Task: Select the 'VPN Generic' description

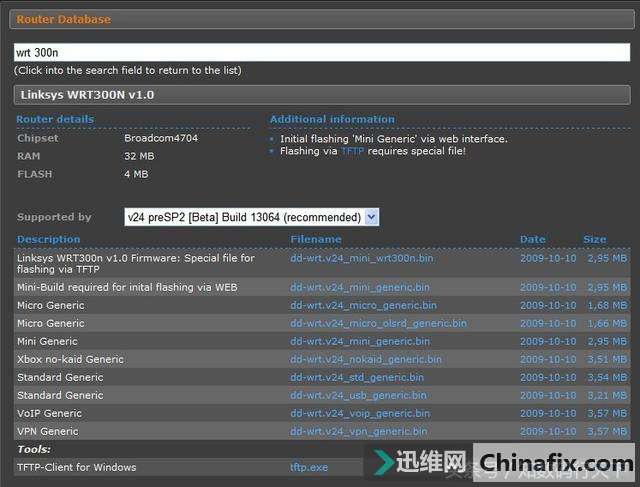Action: [x=48, y=431]
